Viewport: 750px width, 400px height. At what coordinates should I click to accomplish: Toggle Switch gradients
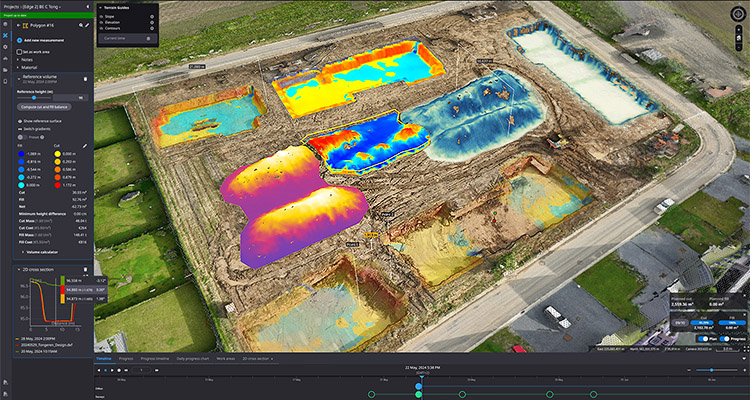19,129
